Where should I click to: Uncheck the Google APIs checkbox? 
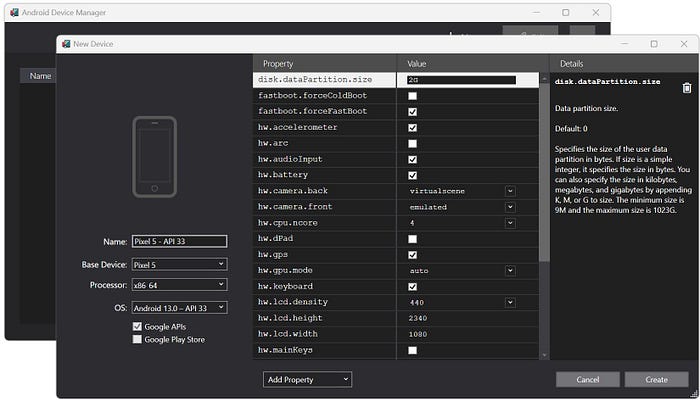[x=137, y=326]
